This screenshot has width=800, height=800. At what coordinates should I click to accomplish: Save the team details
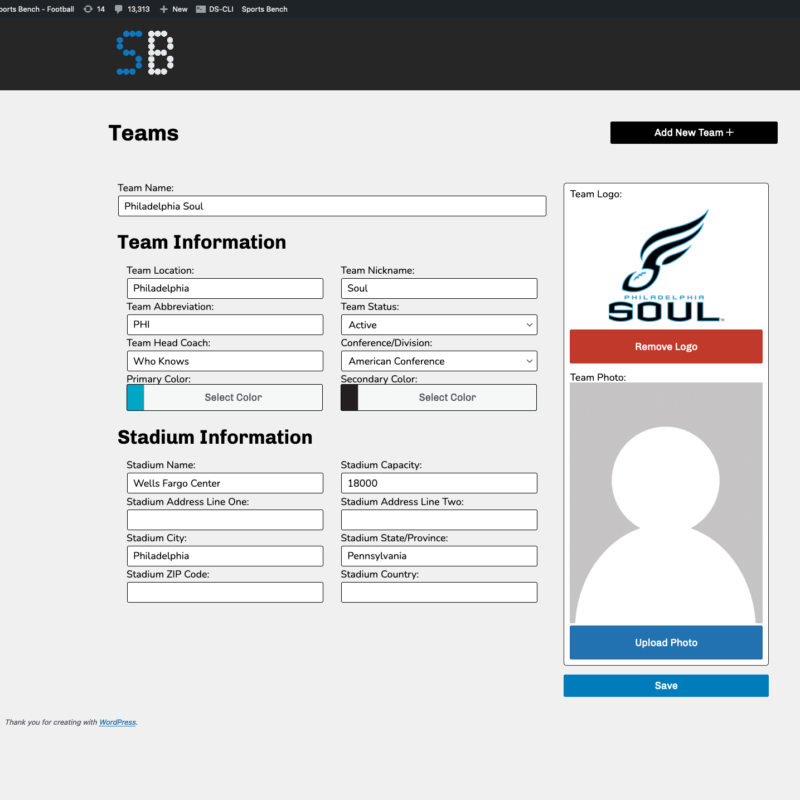click(666, 686)
